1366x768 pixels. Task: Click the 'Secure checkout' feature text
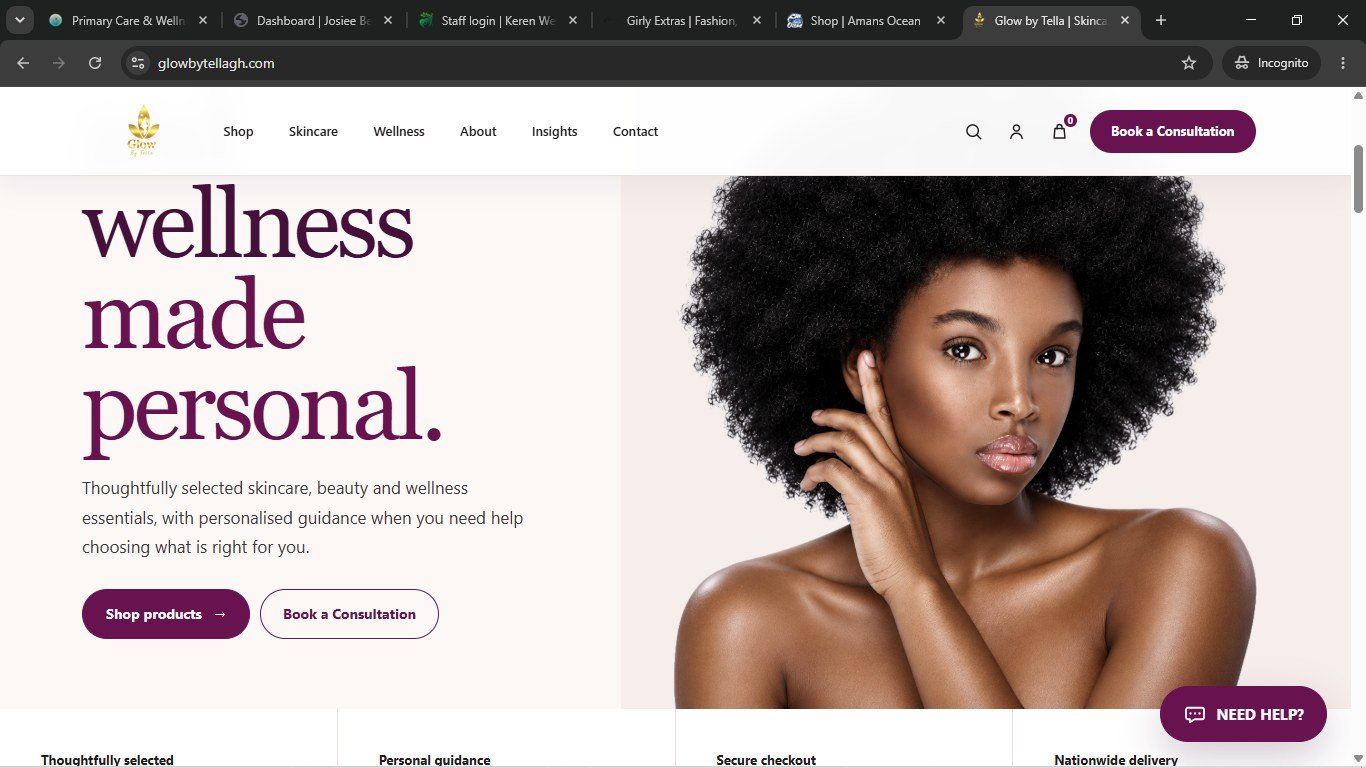pos(766,760)
